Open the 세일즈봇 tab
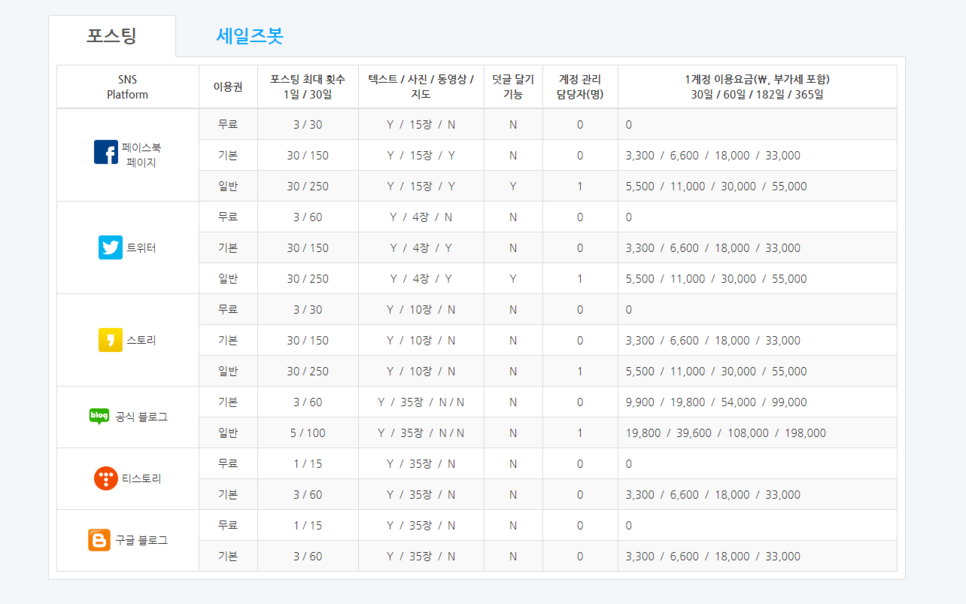Image resolution: width=966 pixels, height=604 pixels. 250,36
